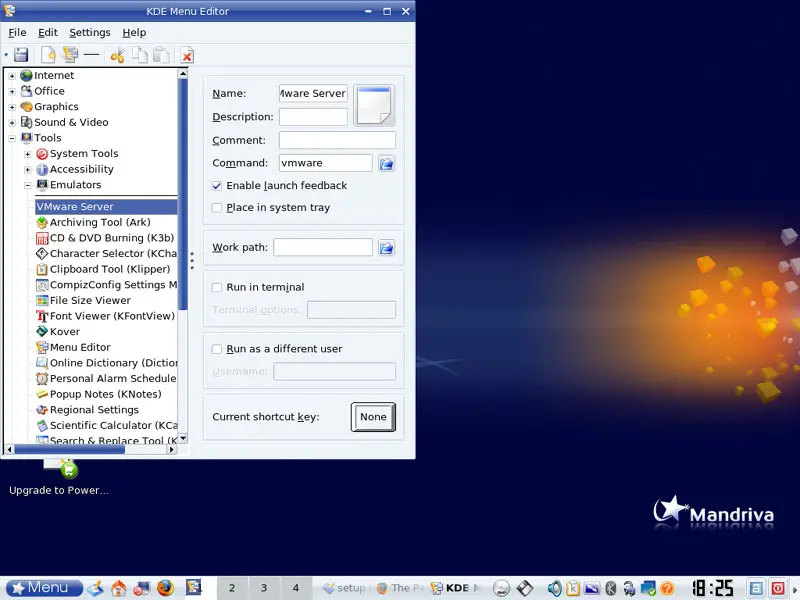The width and height of the screenshot is (800, 600).
Task: Click the Description input field
Action: [313, 117]
